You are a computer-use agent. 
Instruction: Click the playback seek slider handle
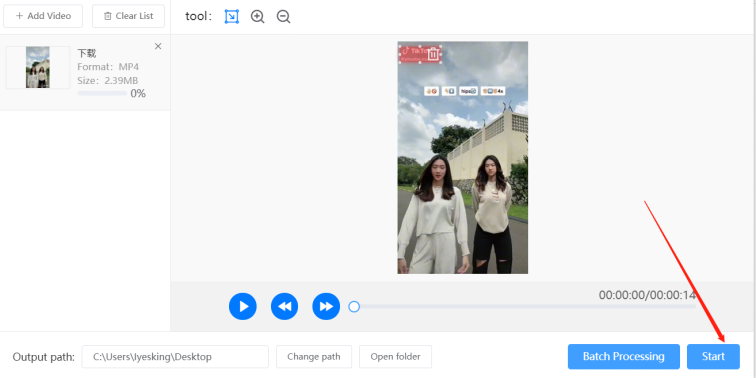pos(354,307)
